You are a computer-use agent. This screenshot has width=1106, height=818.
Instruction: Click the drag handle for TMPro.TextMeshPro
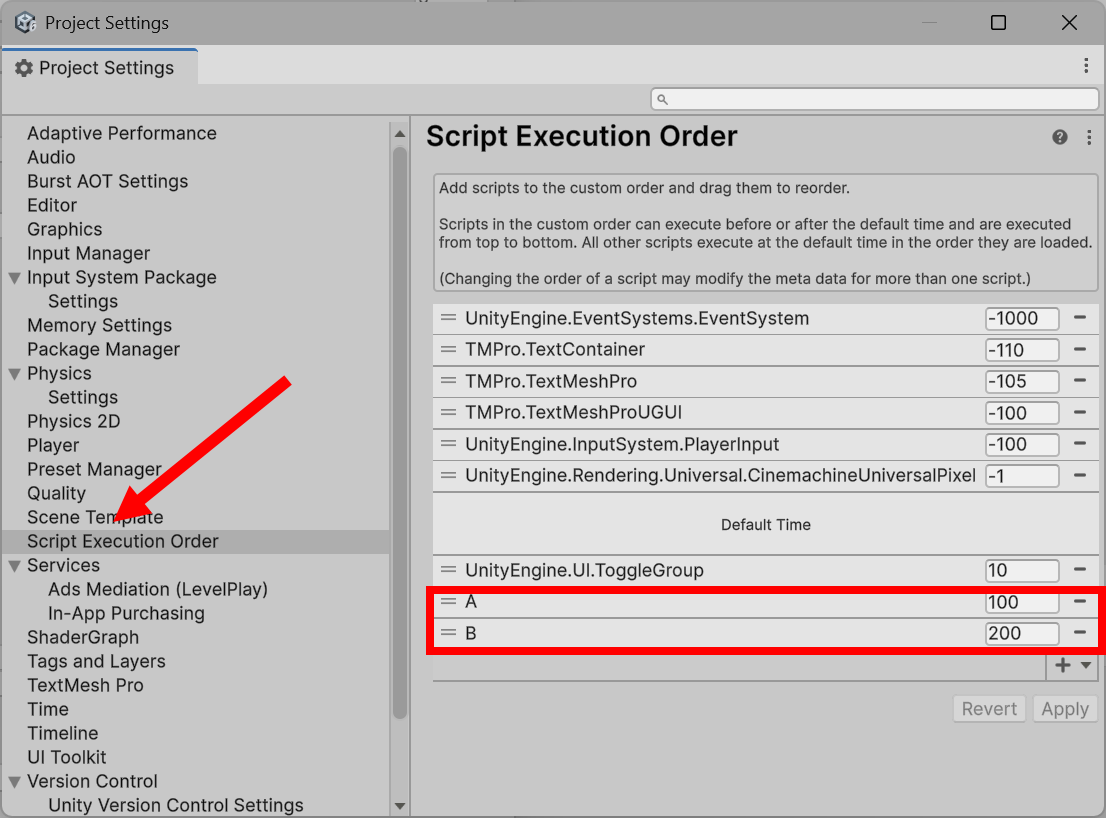pos(449,381)
